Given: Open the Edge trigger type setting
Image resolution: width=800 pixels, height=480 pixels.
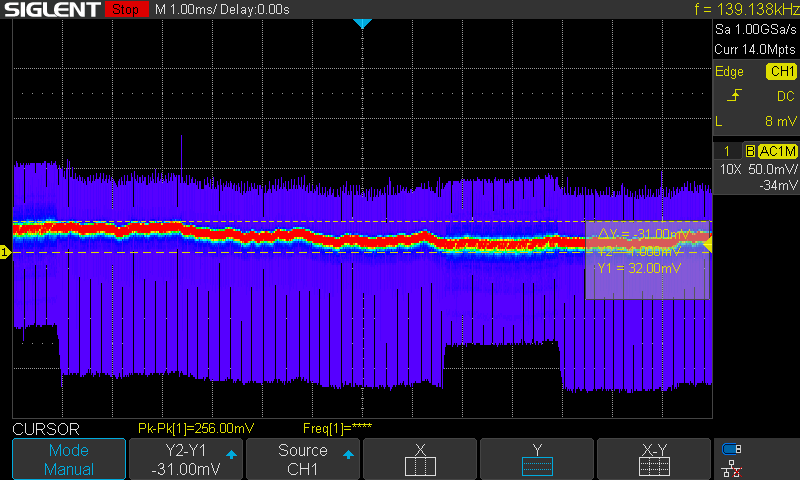Looking at the screenshot, I should [x=730, y=71].
